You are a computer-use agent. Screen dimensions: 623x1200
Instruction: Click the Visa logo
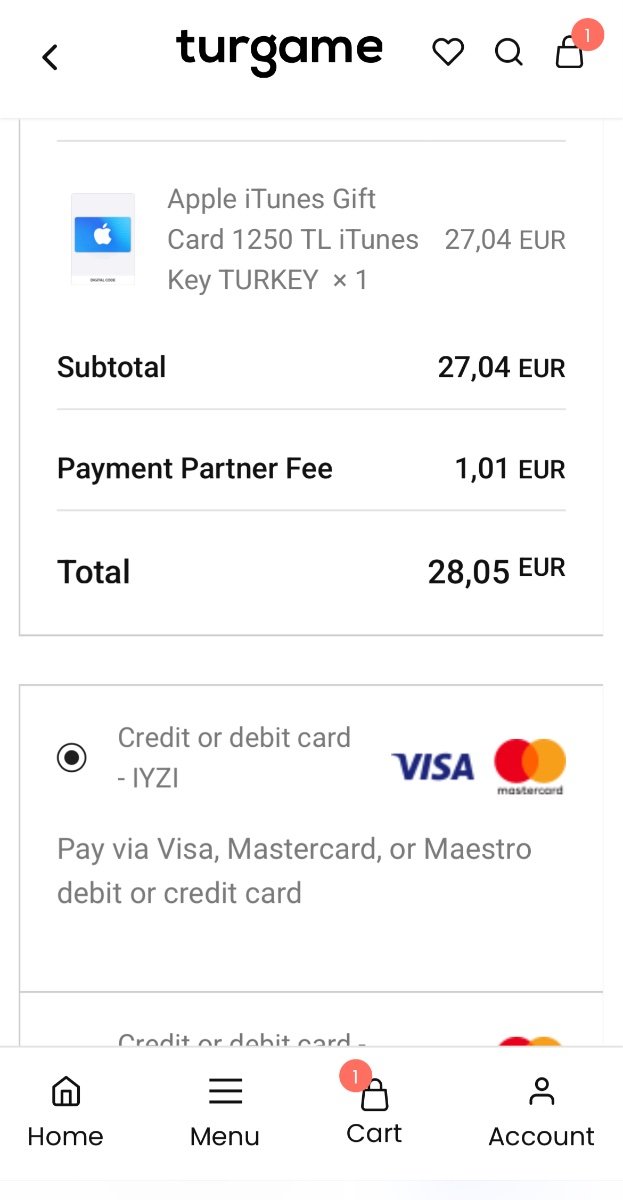pyautogui.click(x=433, y=767)
